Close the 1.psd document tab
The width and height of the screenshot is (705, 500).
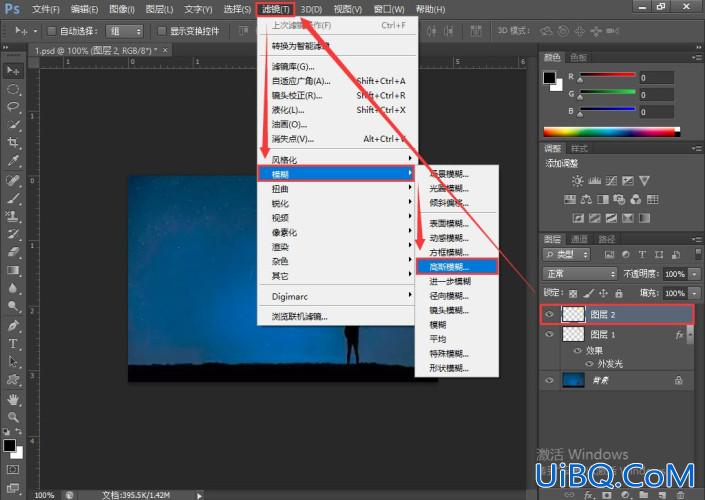(x=165, y=50)
